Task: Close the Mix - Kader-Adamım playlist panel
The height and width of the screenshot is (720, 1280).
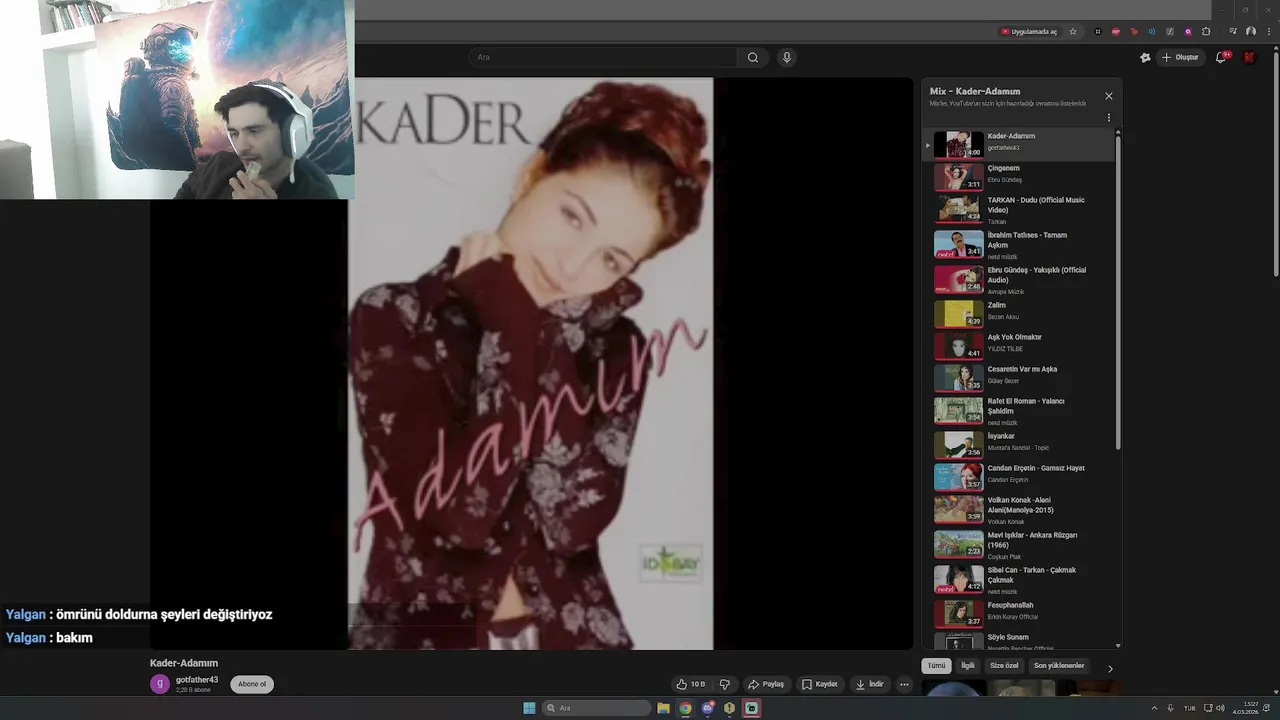Action: pos(1108,96)
